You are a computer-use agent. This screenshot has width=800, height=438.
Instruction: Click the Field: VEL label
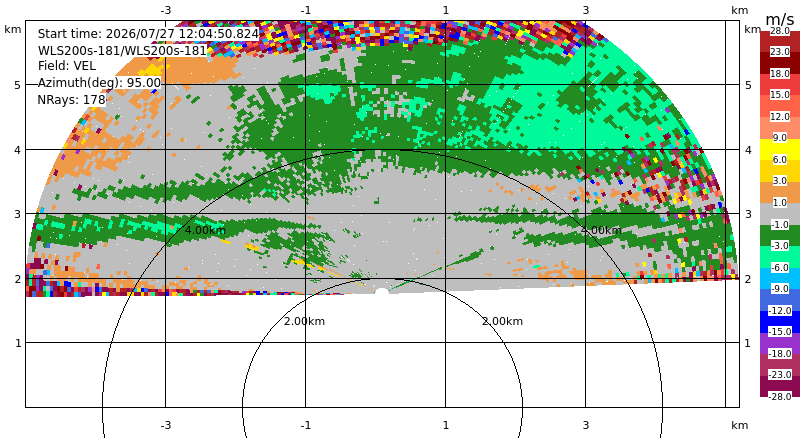tap(67, 66)
